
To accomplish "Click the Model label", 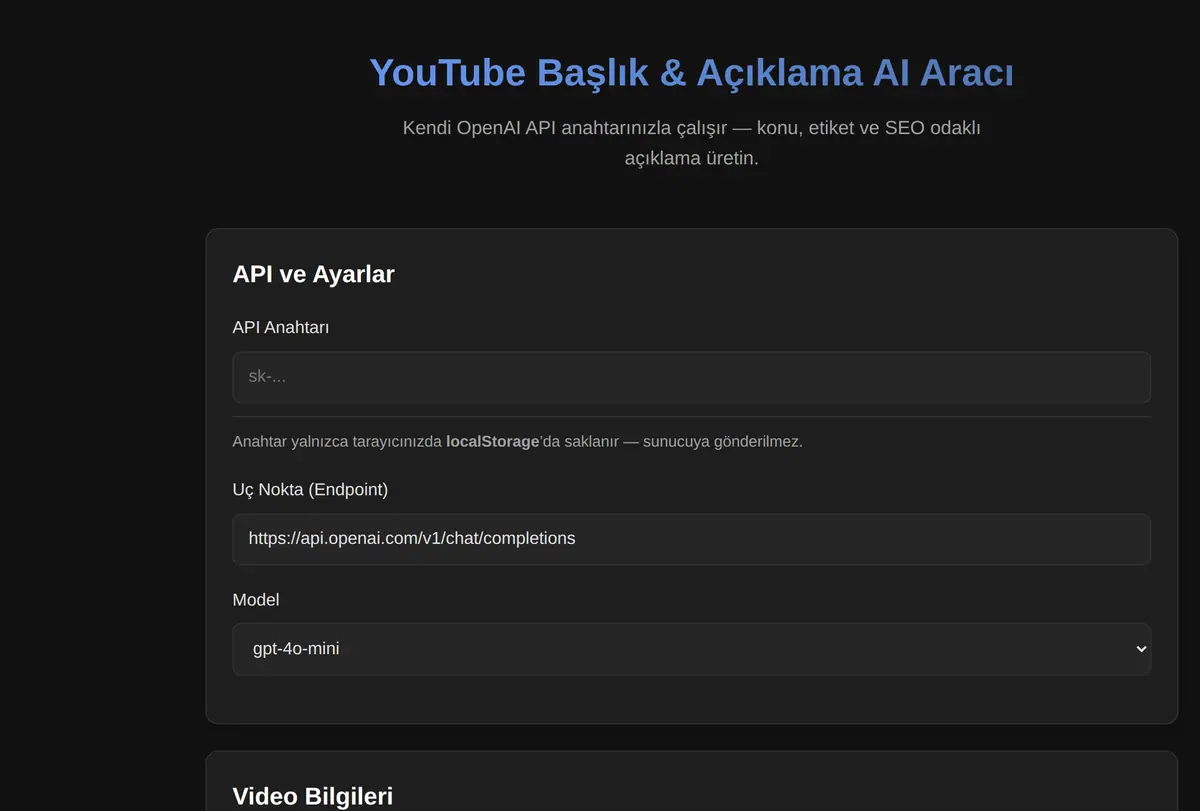I will [x=256, y=600].
